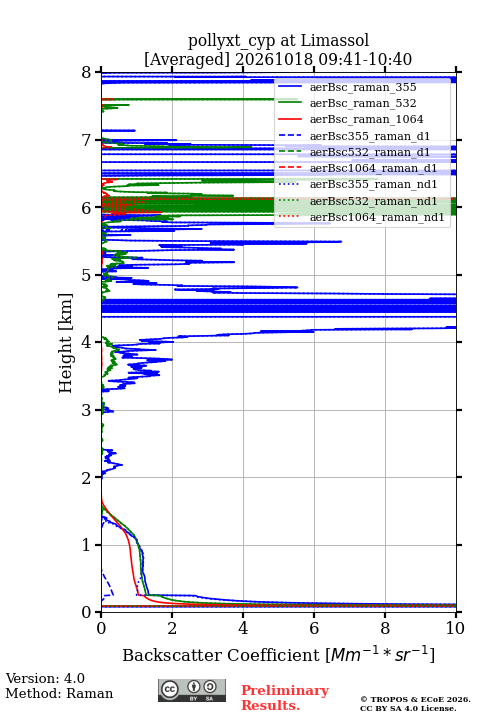Click the Creative Commons BY-SA badge
Screen dimensions: 480x720
(x=192, y=690)
